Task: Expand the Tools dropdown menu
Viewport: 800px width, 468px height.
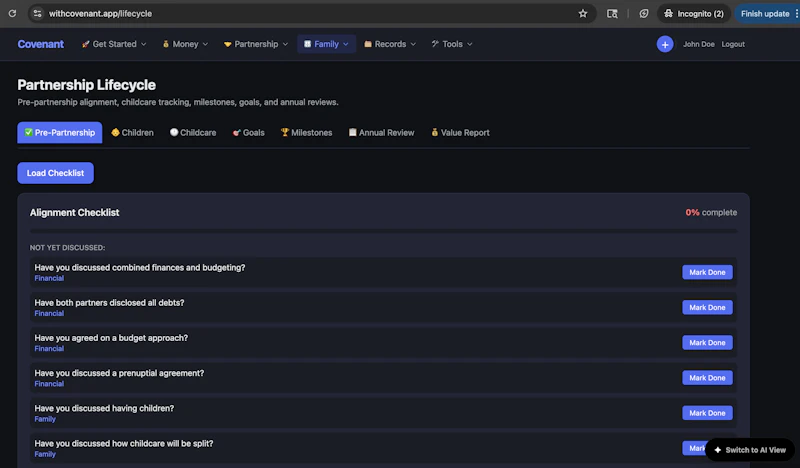Action: pos(452,44)
